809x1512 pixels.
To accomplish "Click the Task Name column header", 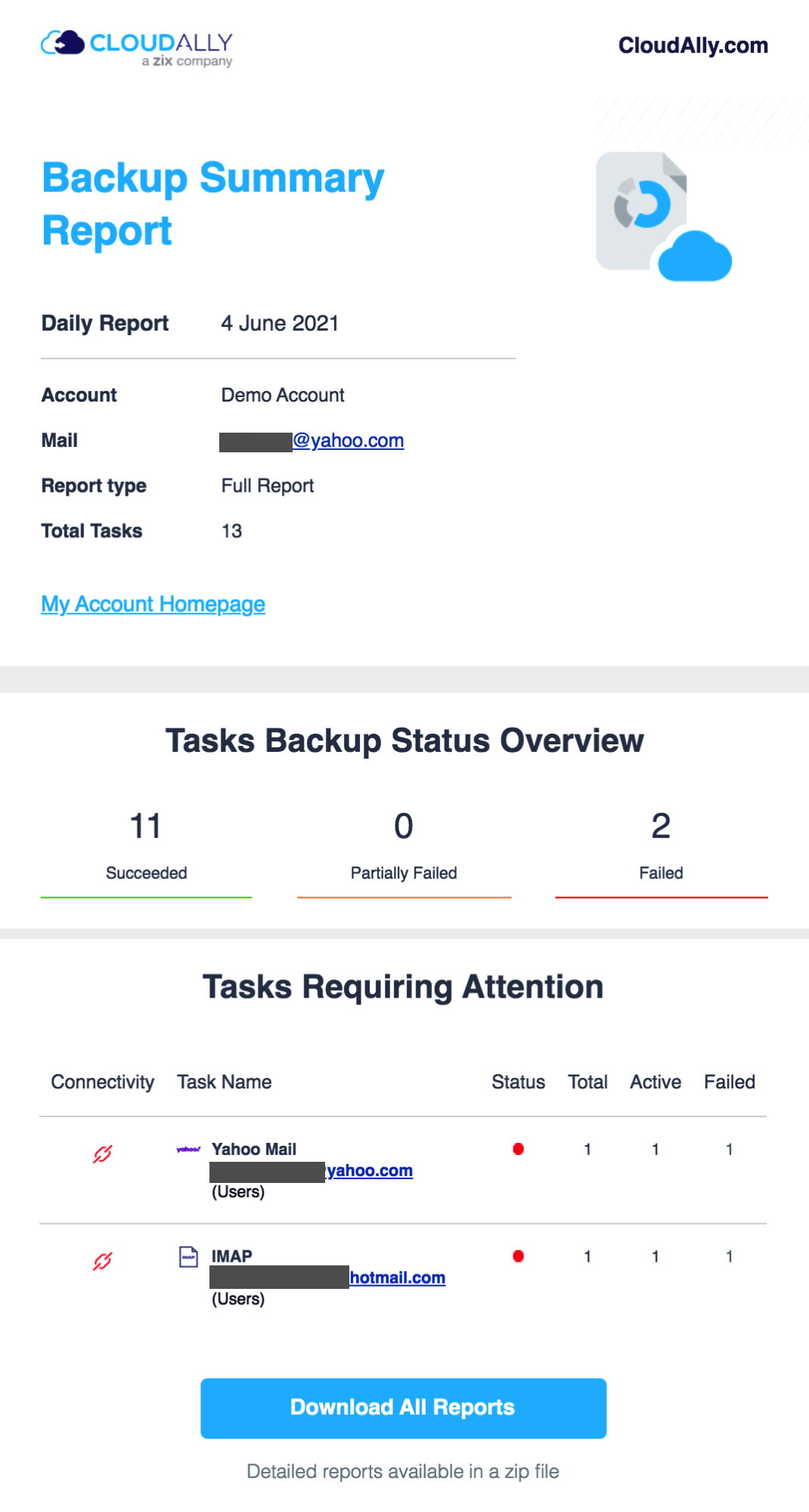I will click(x=225, y=1082).
